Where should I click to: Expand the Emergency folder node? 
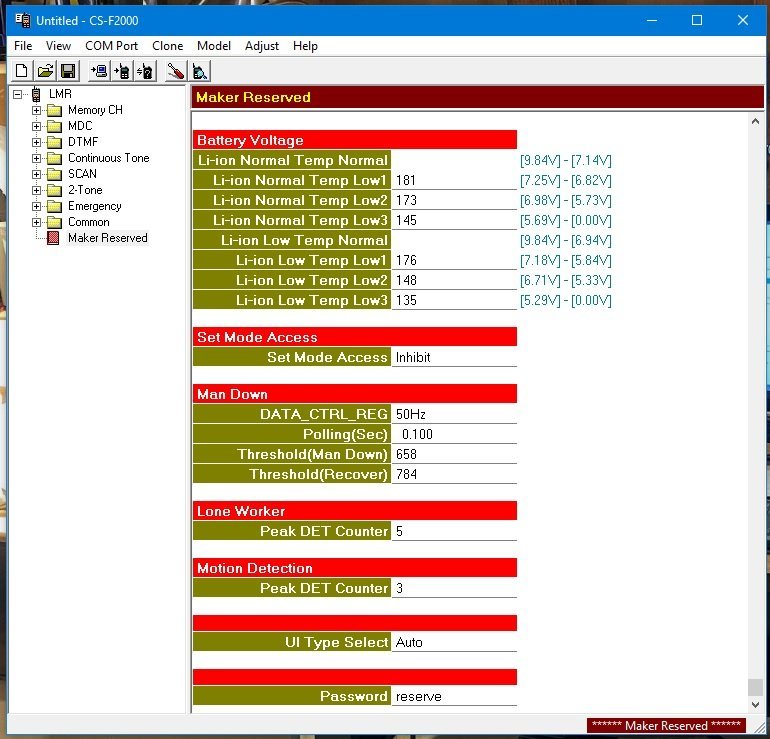tap(37, 206)
